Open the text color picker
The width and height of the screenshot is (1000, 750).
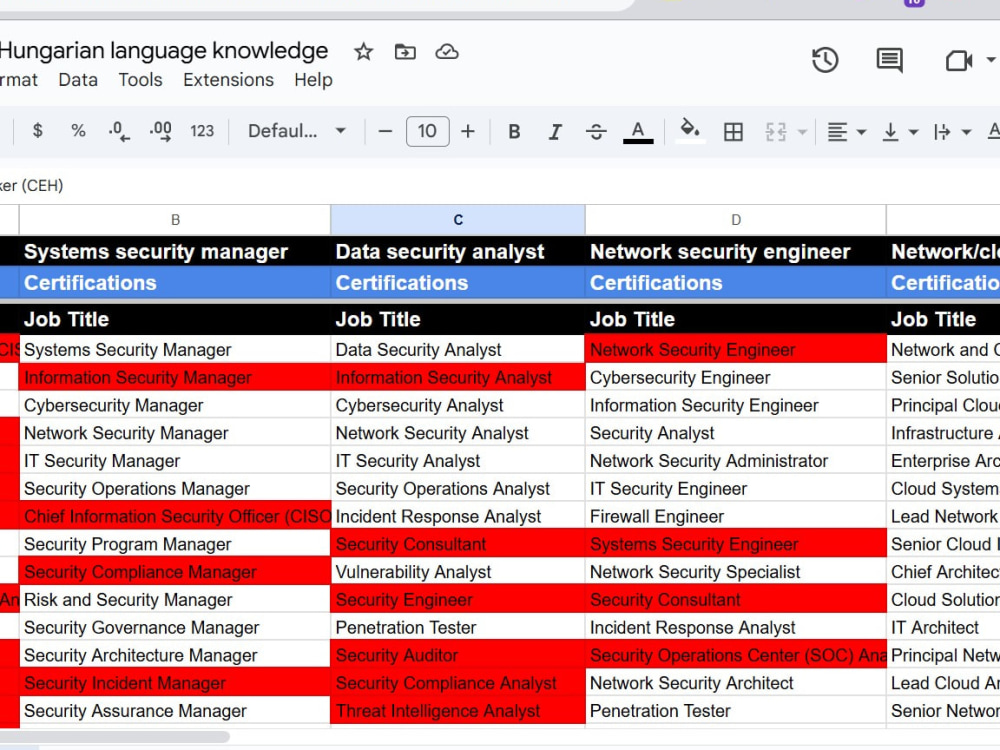pyautogui.click(x=638, y=132)
